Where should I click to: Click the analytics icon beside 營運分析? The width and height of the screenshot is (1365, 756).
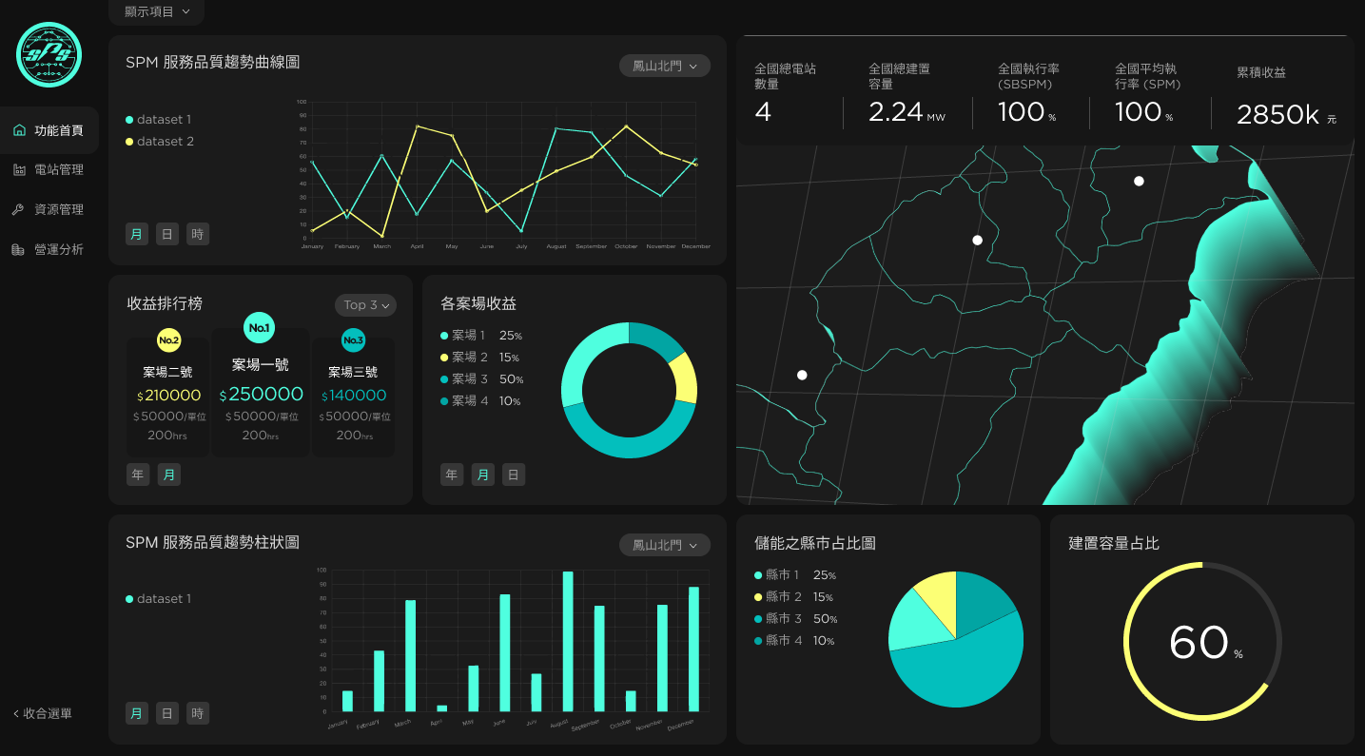click(x=18, y=250)
